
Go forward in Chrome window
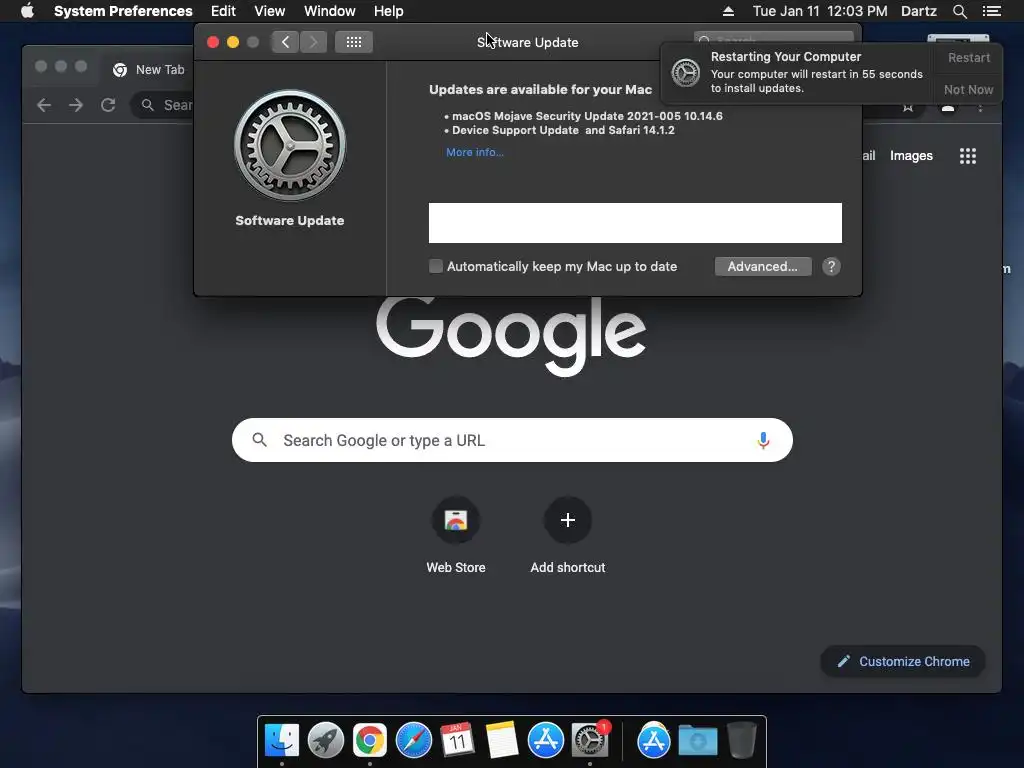(x=76, y=105)
